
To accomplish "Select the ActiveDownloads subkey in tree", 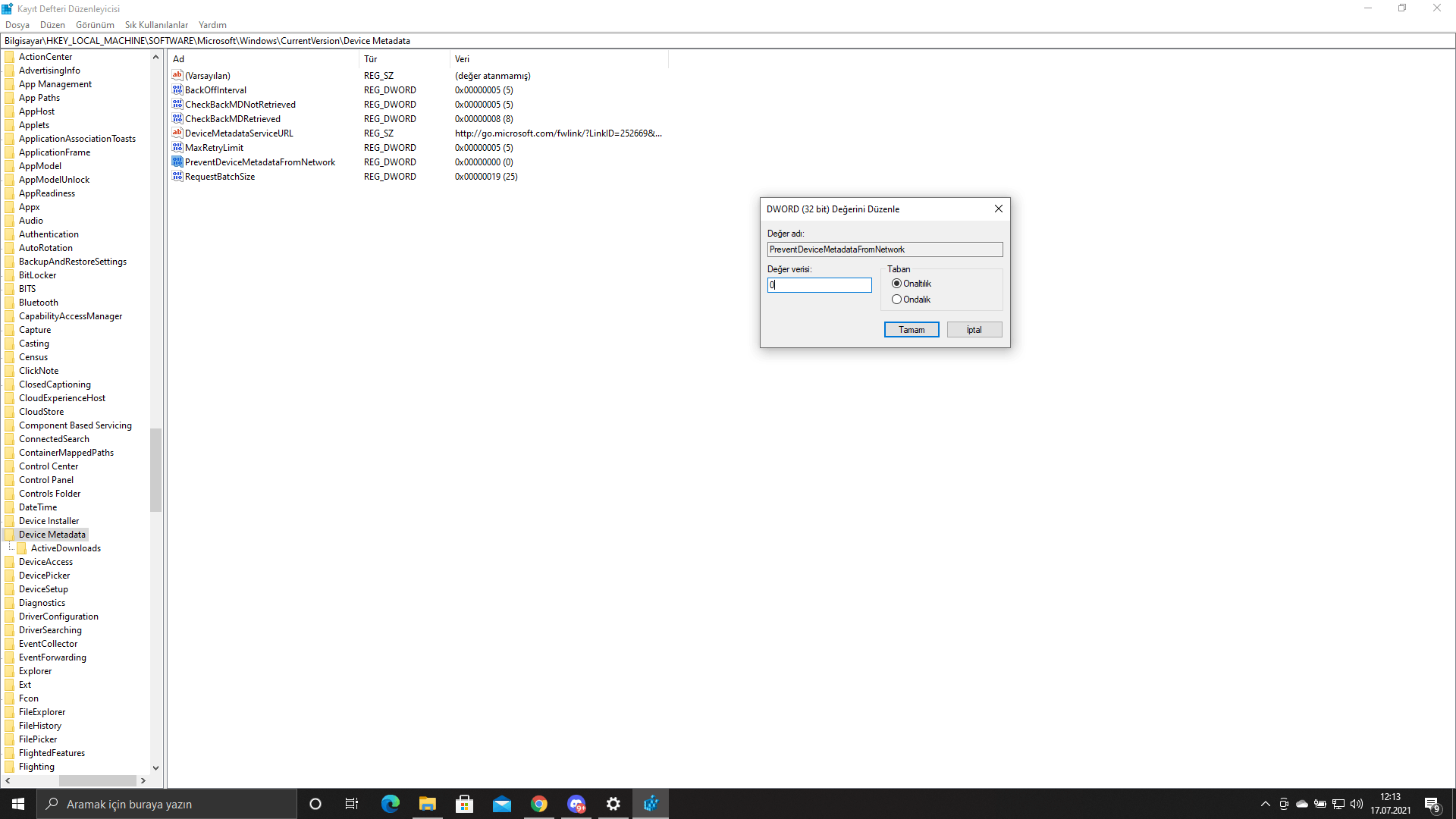I will (x=65, y=548).
